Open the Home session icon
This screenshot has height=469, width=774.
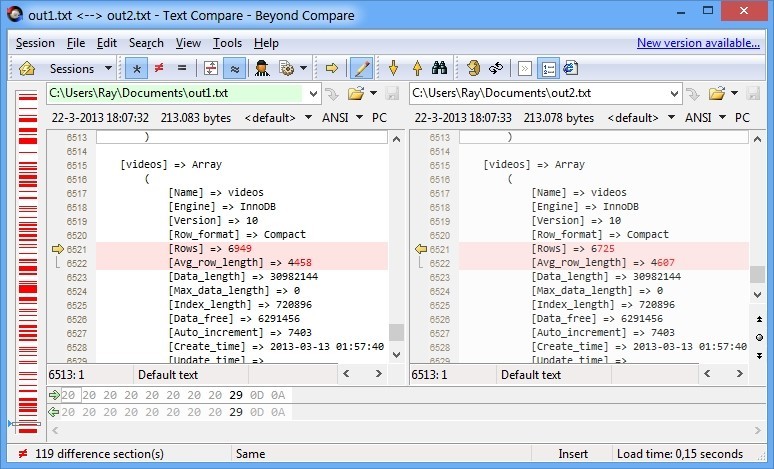27,69
